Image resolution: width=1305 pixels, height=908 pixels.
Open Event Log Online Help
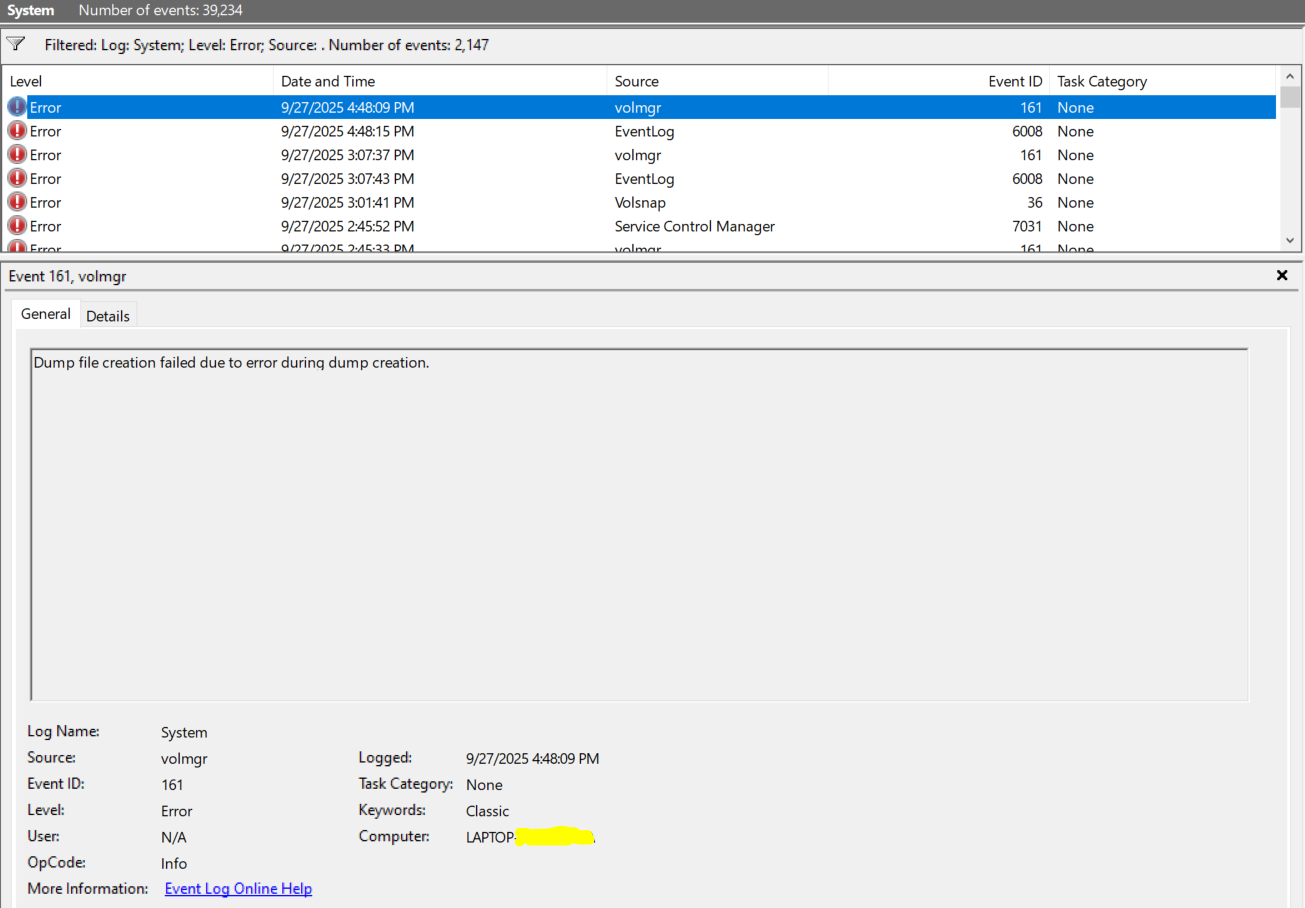pos(238,888)
